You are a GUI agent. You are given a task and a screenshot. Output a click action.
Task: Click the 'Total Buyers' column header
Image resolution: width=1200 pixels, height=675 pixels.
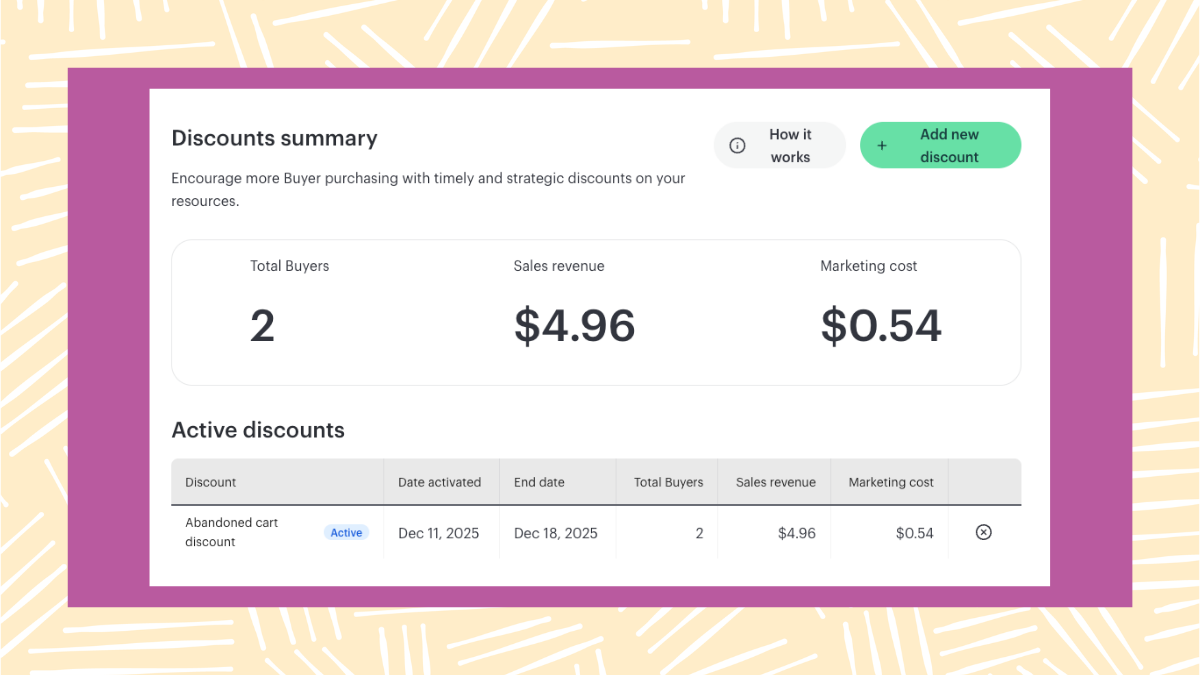coord(669,482)
